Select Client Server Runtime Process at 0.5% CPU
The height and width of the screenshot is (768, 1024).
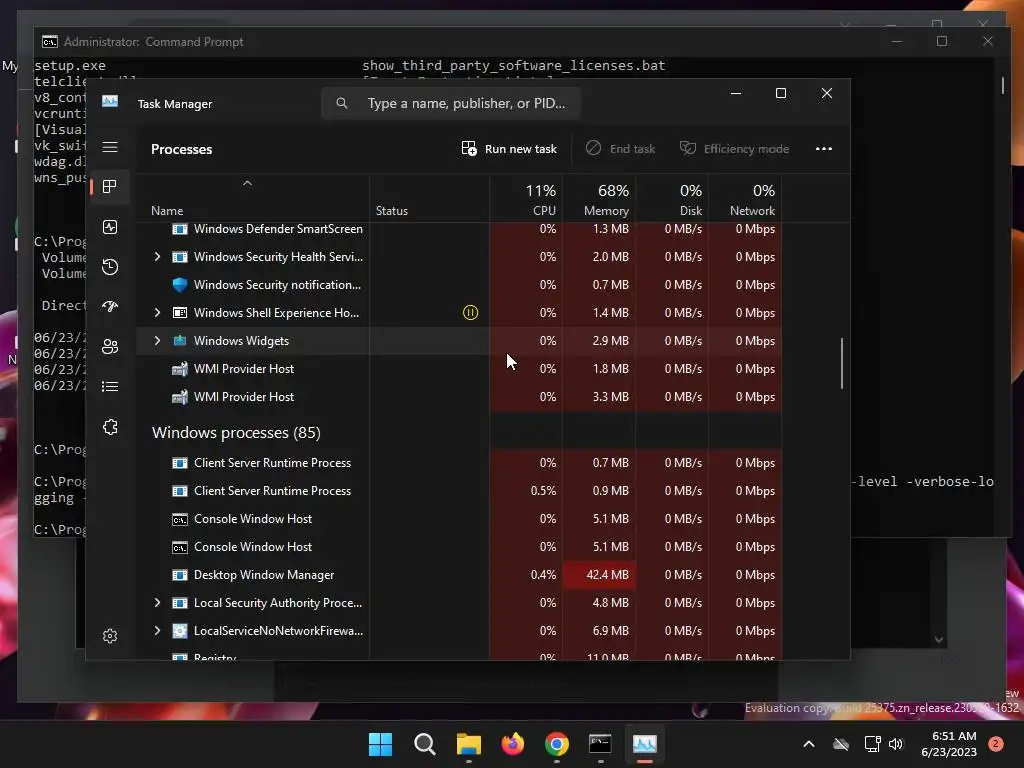[x=459, y=491]
